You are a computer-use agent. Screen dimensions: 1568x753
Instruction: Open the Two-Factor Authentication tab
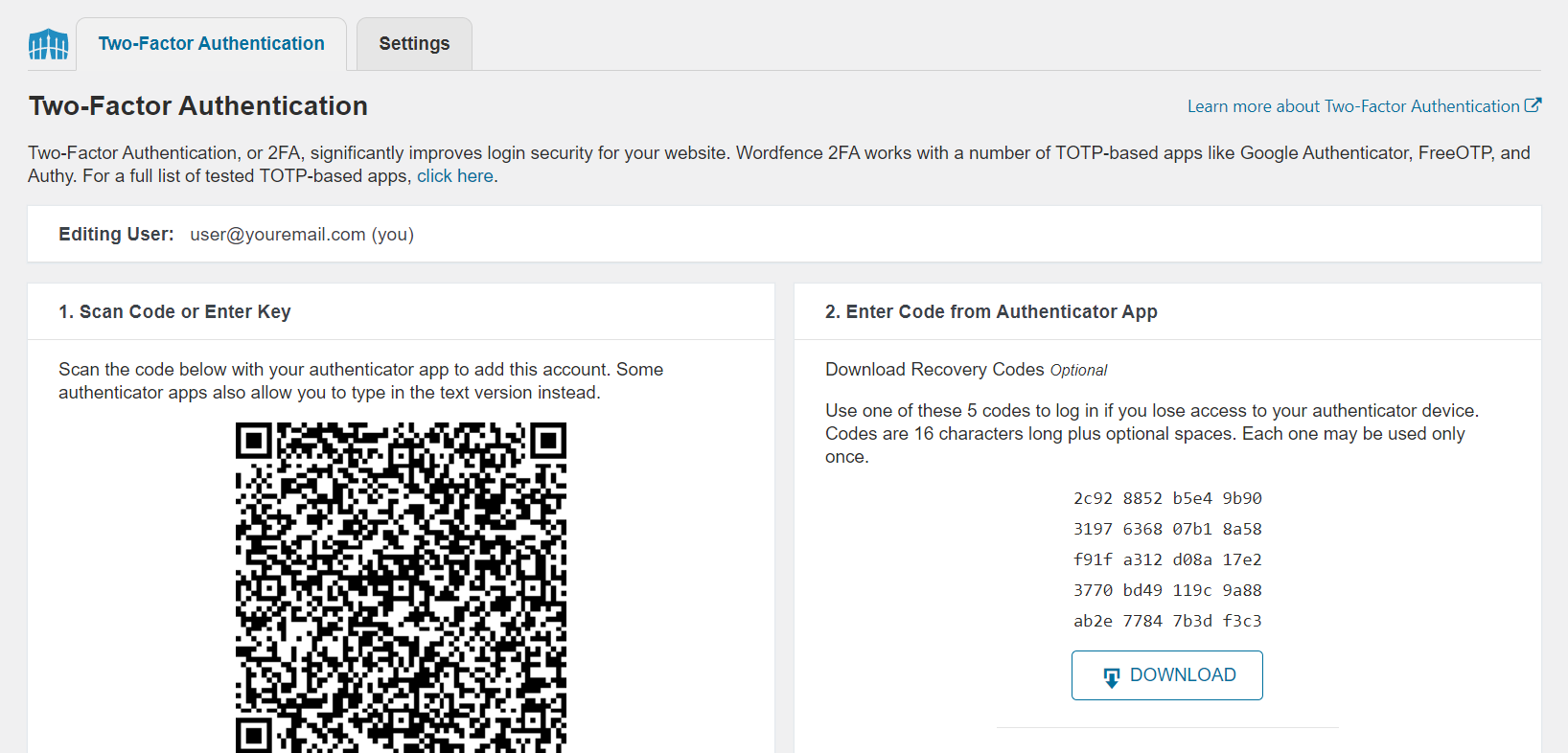tap(211, 44)
